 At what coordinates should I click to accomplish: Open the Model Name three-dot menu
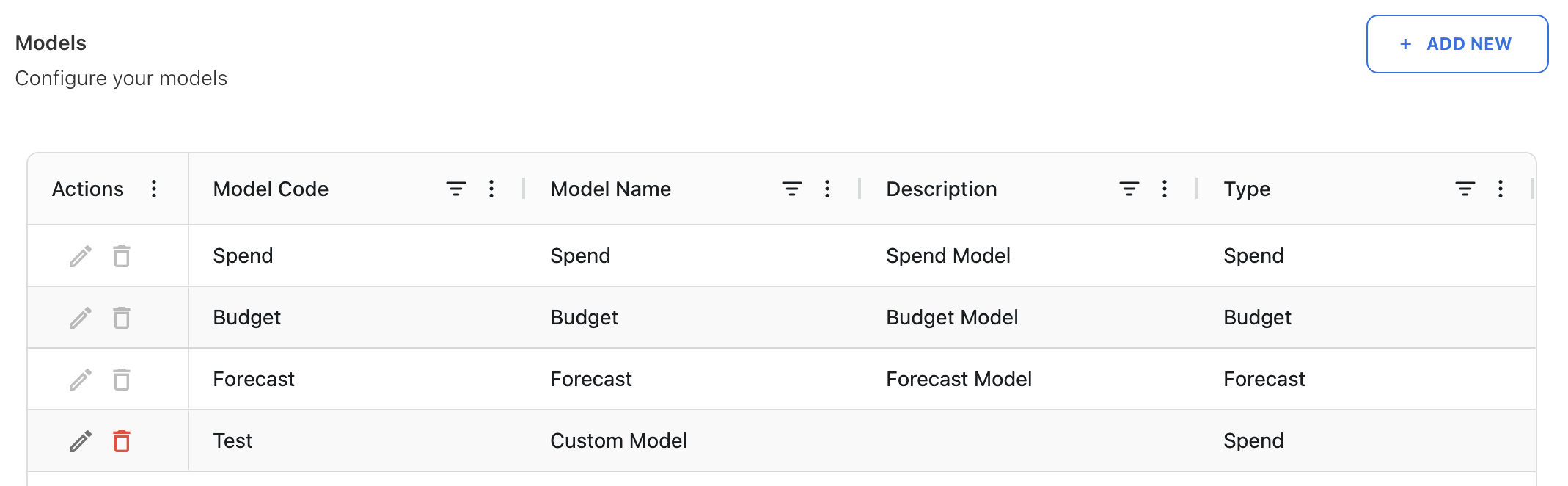click(827, 189)
